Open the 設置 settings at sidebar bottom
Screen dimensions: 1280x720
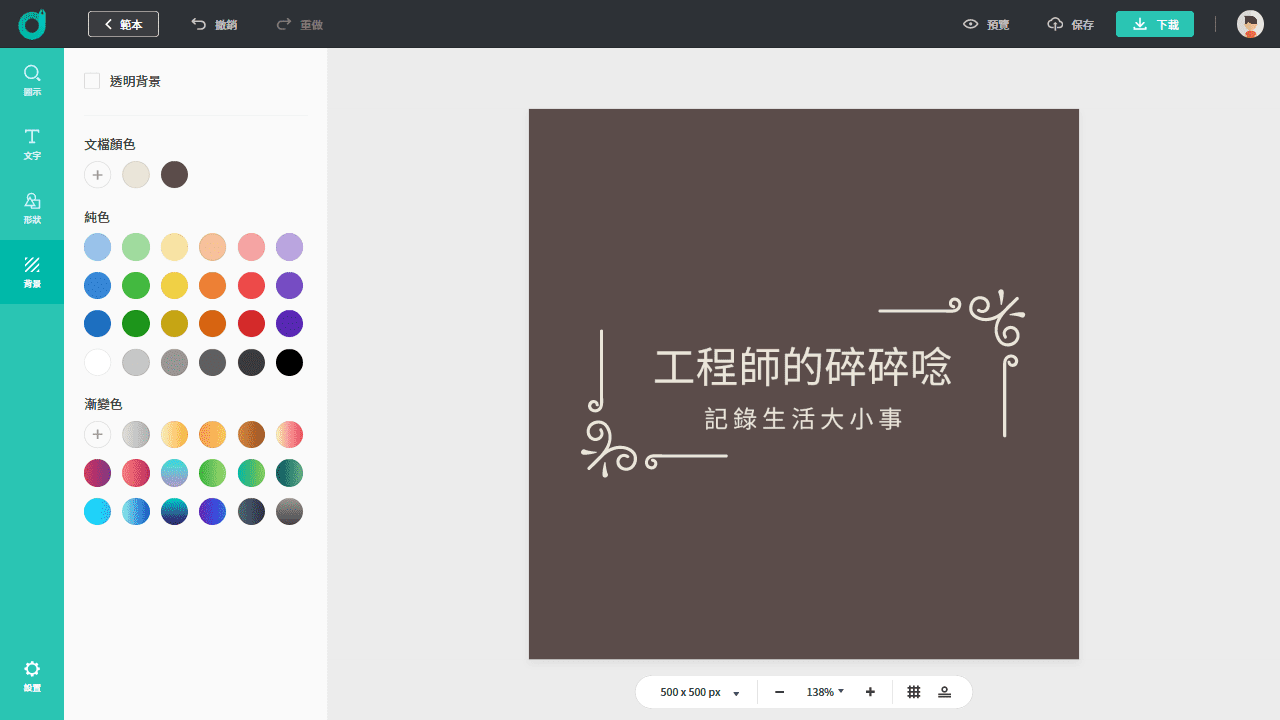32,675
